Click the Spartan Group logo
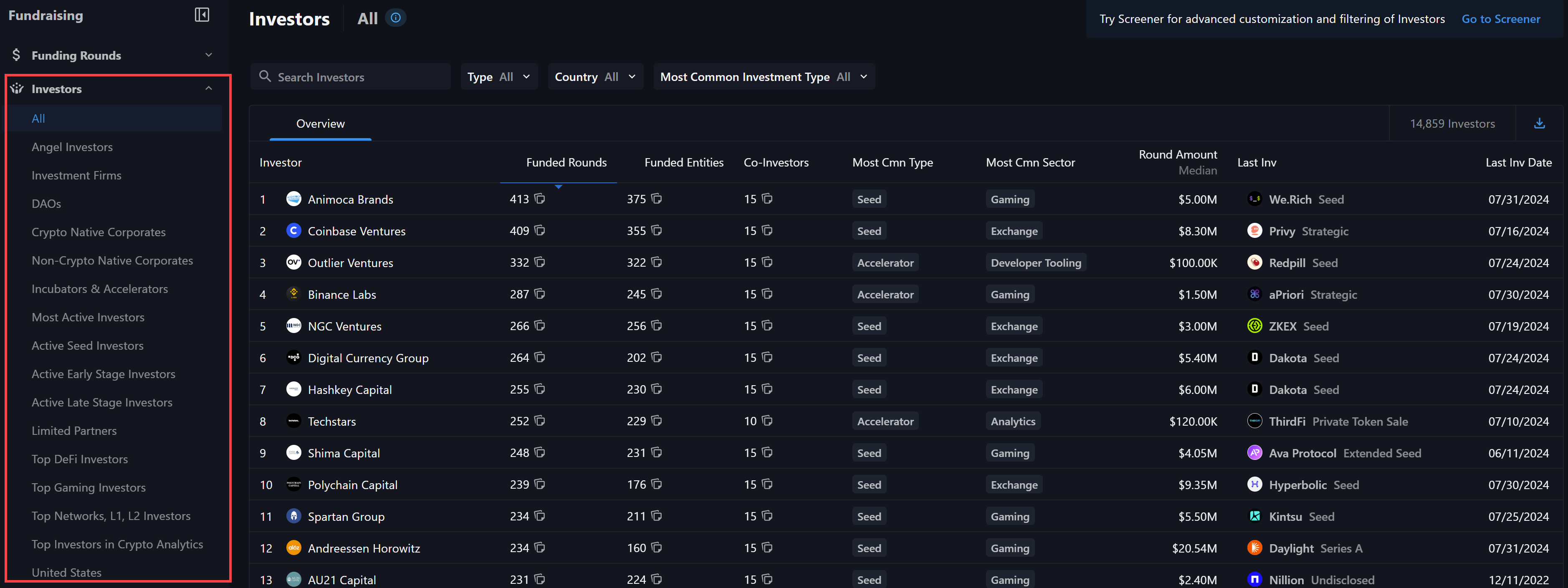The image size is (1568, 588). pyautogui.click(x=293, y=515)
